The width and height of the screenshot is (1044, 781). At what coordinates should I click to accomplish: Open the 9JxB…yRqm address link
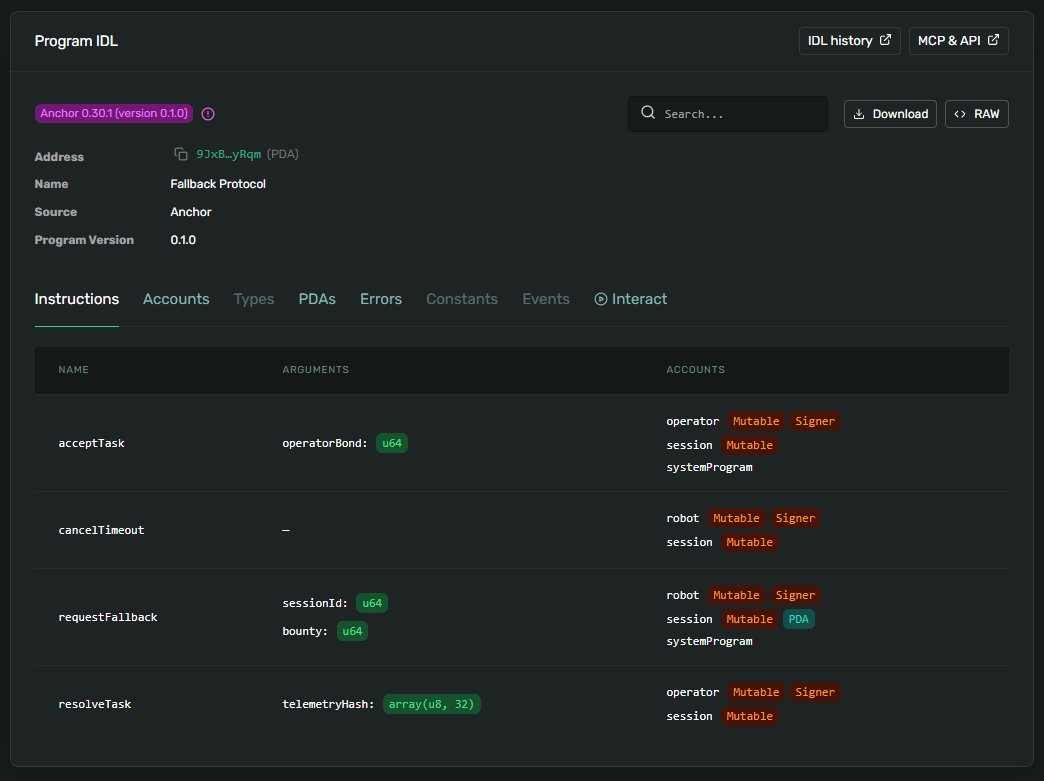228,154
